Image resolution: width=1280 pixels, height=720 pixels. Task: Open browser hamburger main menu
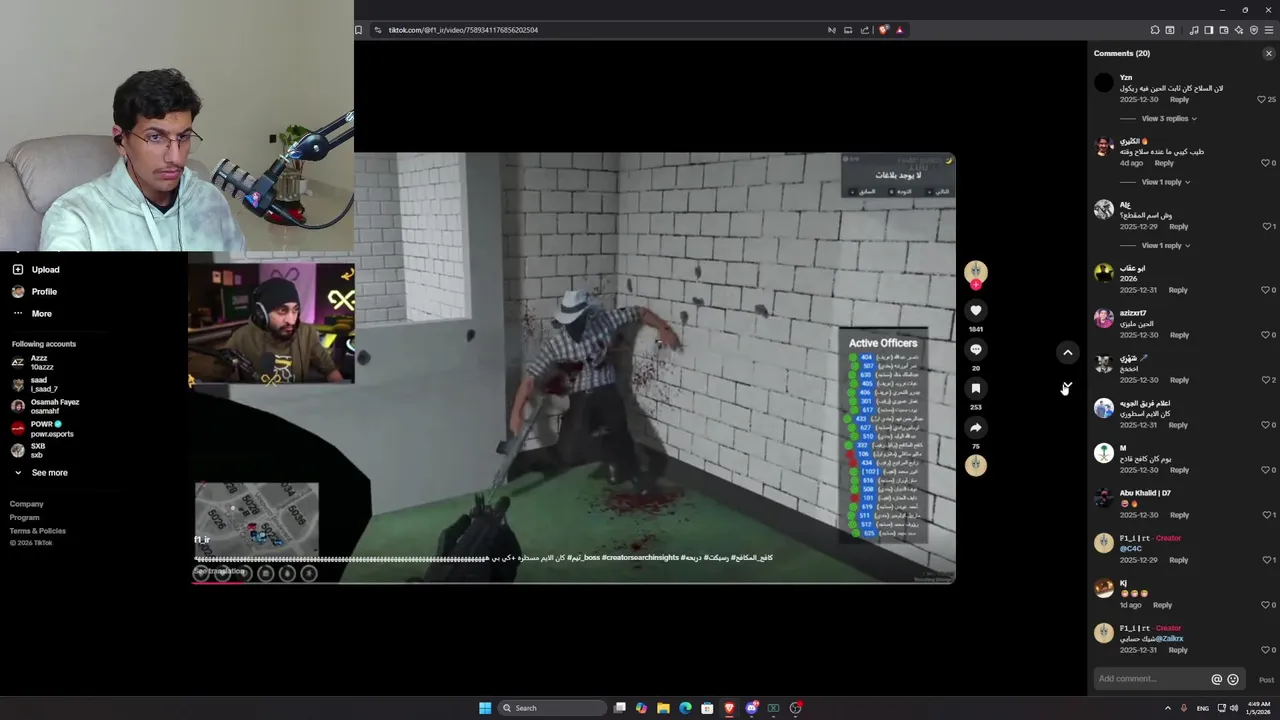click(1269, 30)
